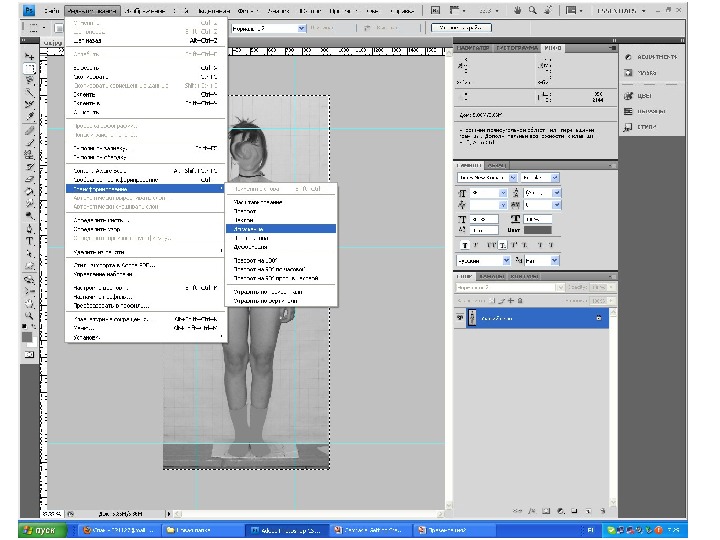Toggle Quick Mask mode button
This screenshot has height=540, width=720.
point(29,354)
